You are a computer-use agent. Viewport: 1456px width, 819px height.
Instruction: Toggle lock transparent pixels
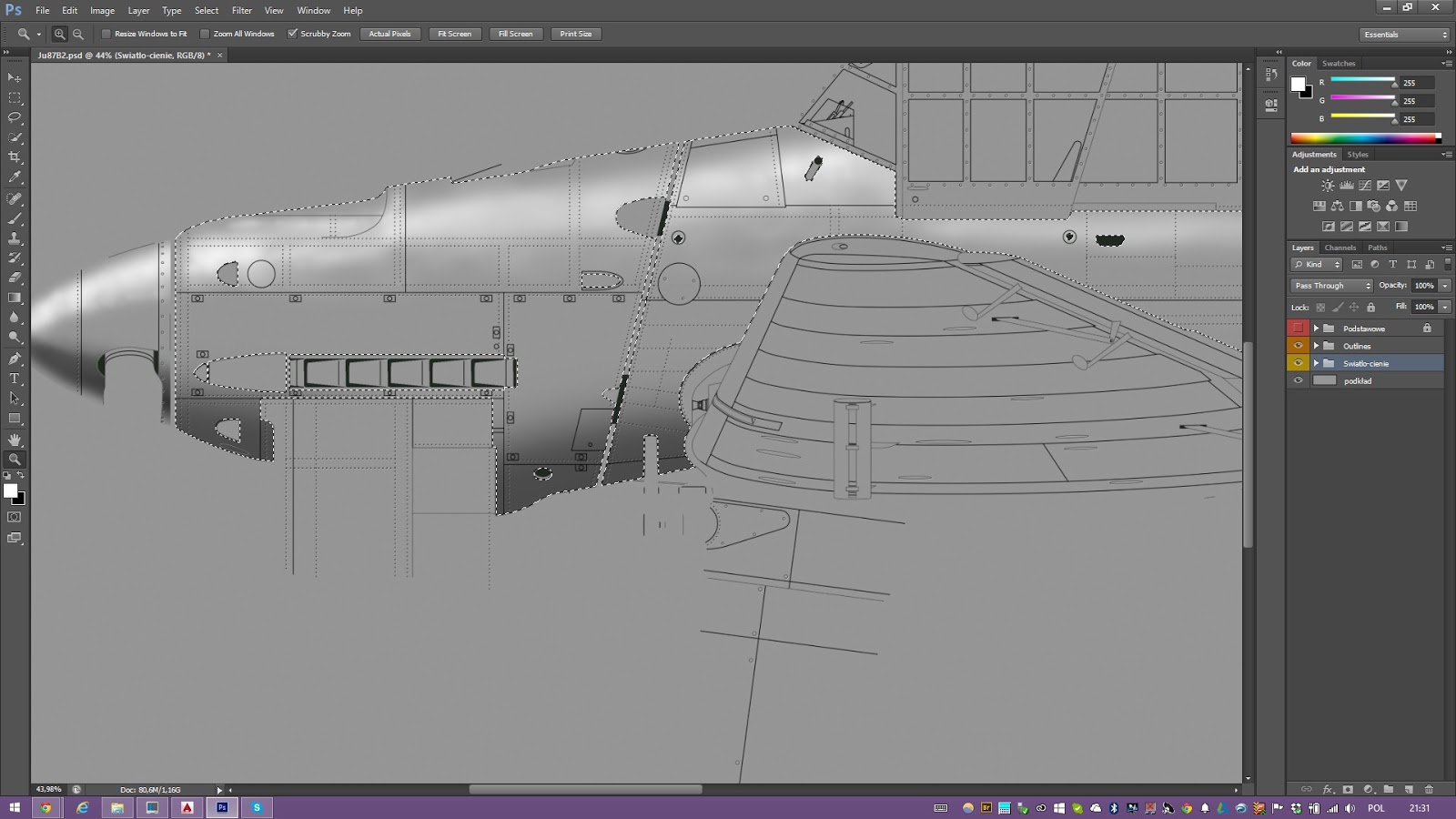[1320, 308]
